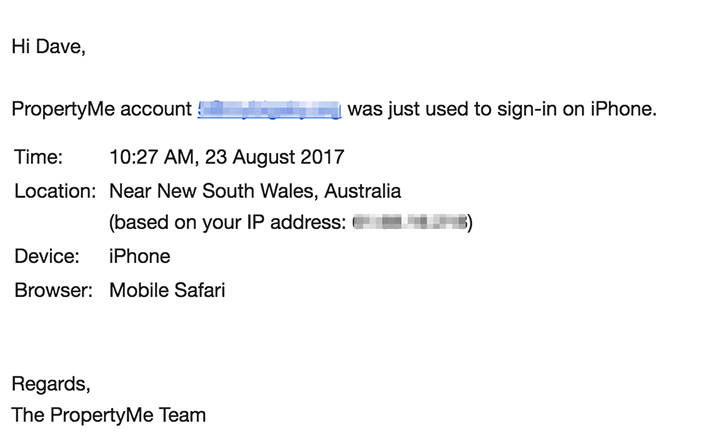The height and width of the screenshot is (438, 720).
Task: Click the "Browser:" label
Action: tap(53, 291)
